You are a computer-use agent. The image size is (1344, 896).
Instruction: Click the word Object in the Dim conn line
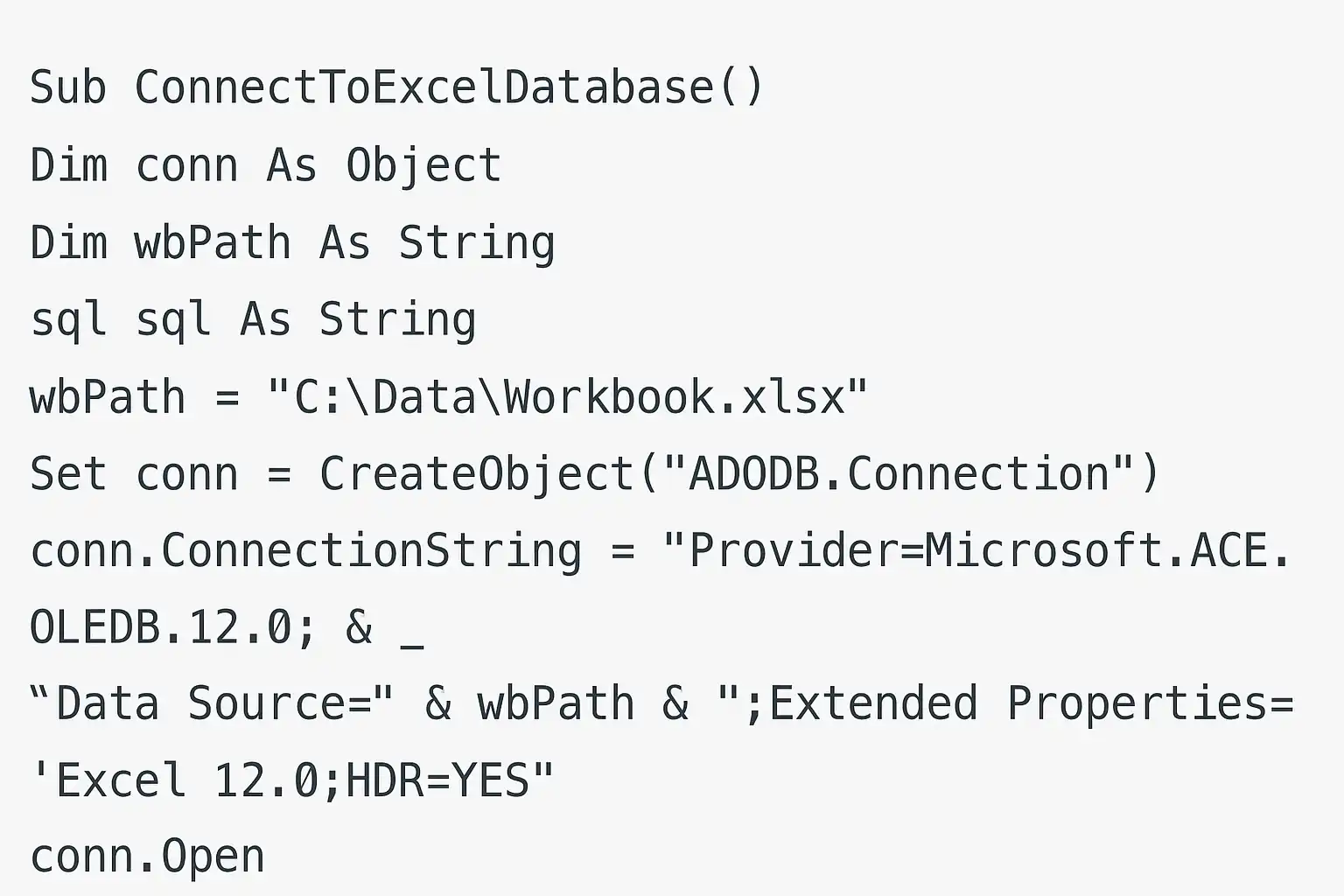coord(423,166)
